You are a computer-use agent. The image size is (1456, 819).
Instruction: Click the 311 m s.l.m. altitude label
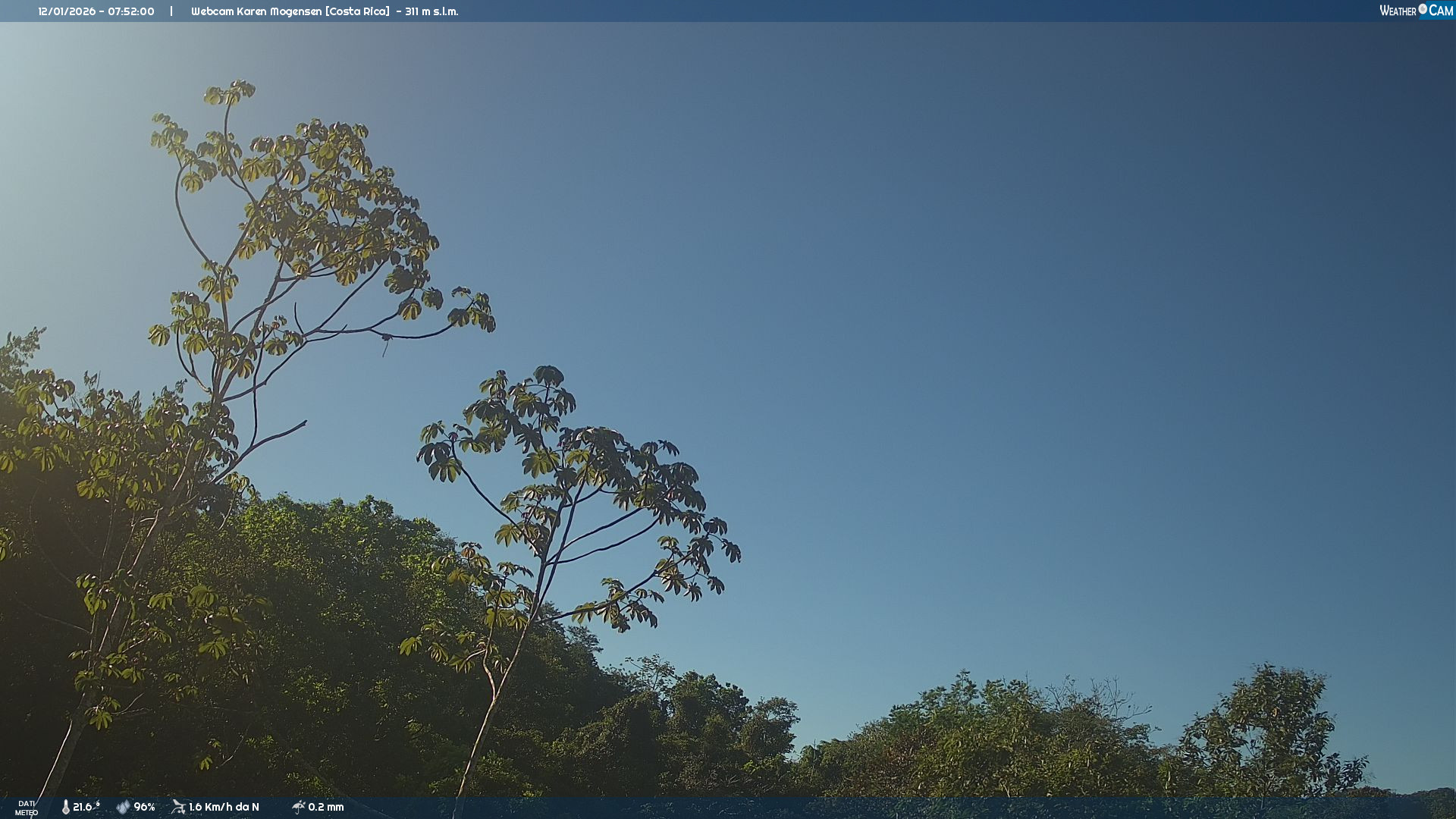click(431, 11)
